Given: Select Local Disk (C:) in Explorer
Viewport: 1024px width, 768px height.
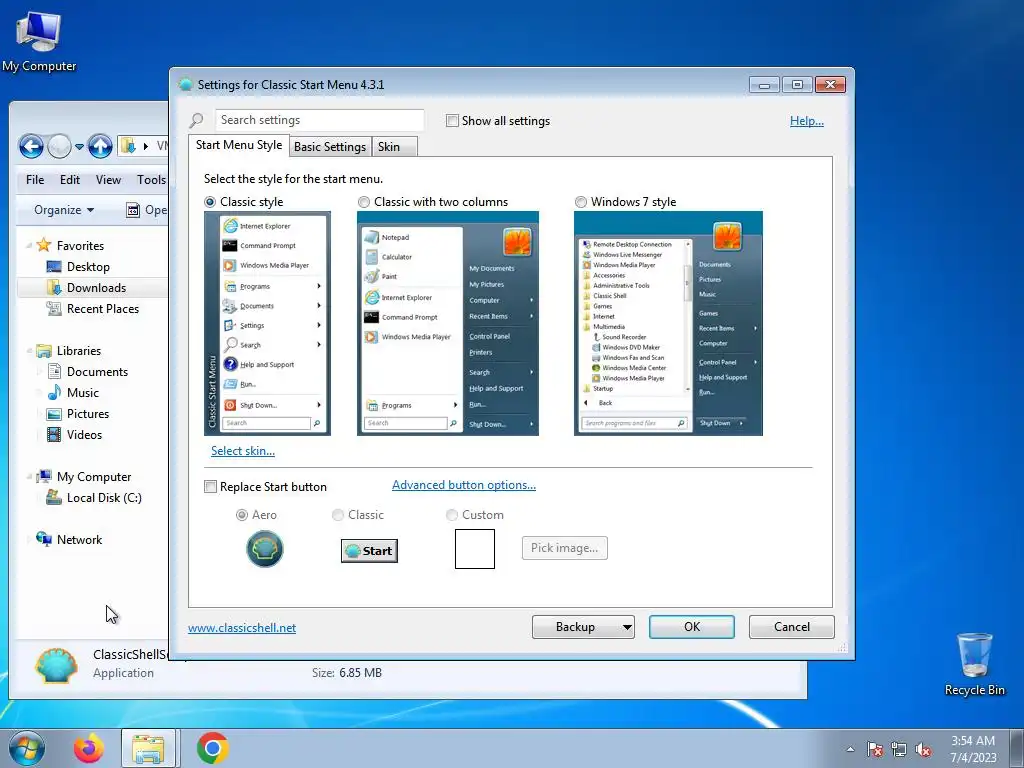Looking at the screenshot, I should coord(104,498).
